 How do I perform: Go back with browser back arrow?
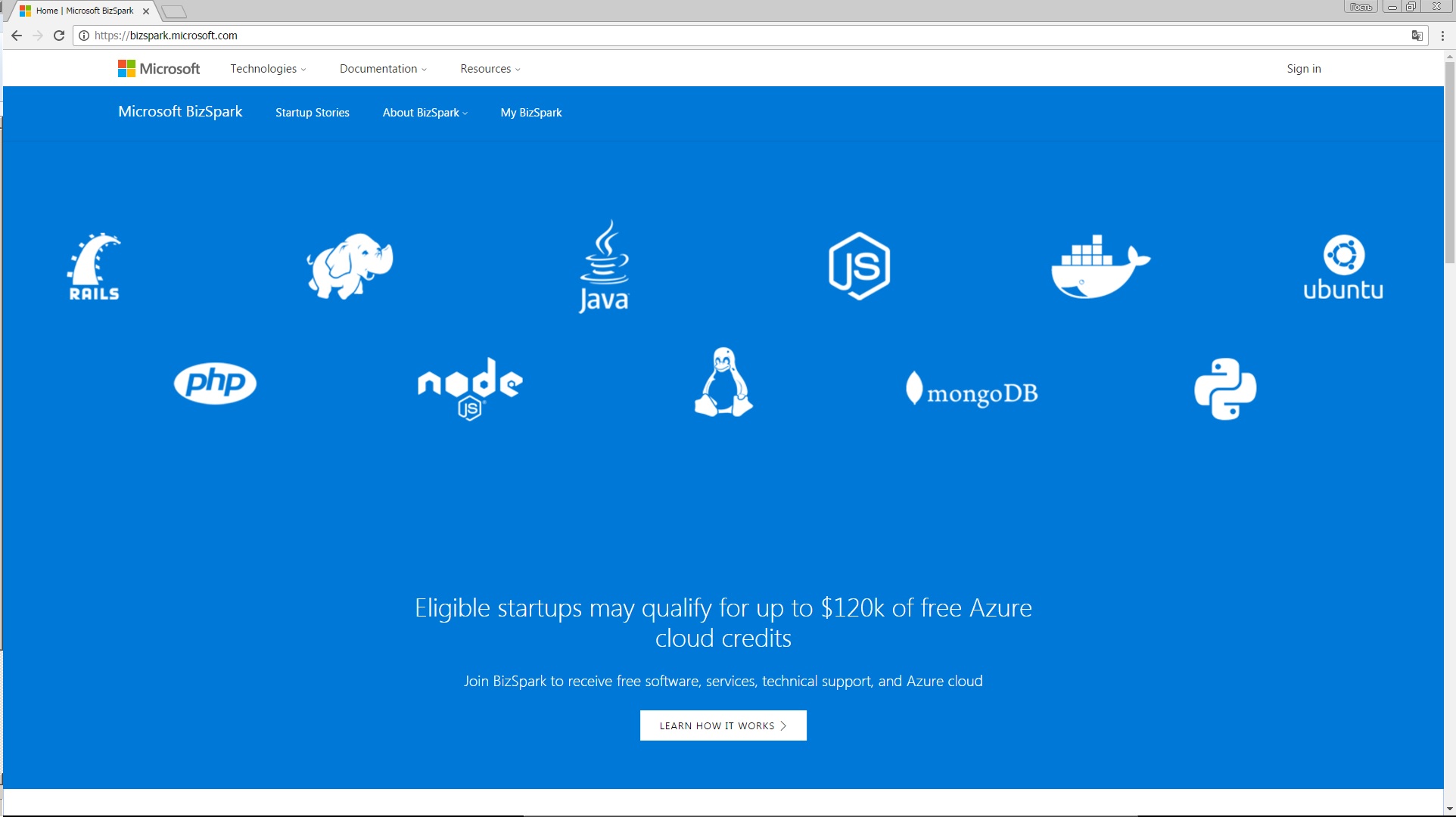click(17, 36)
